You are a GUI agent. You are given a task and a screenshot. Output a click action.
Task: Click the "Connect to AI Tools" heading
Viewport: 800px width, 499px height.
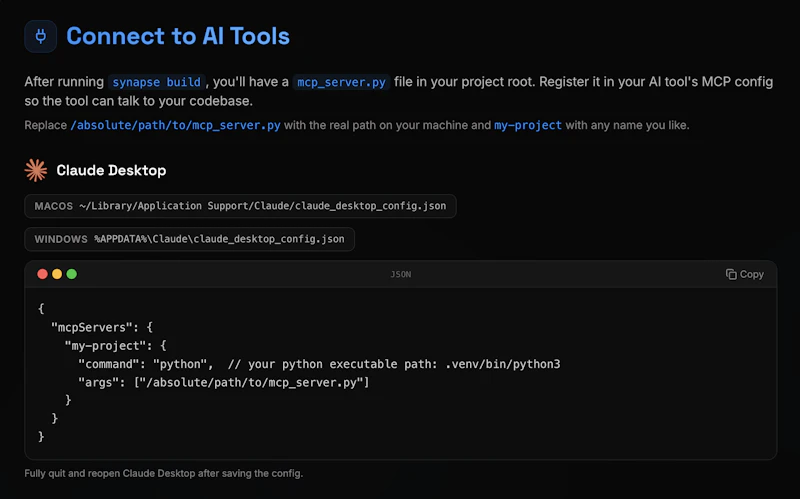coord(178,36)
